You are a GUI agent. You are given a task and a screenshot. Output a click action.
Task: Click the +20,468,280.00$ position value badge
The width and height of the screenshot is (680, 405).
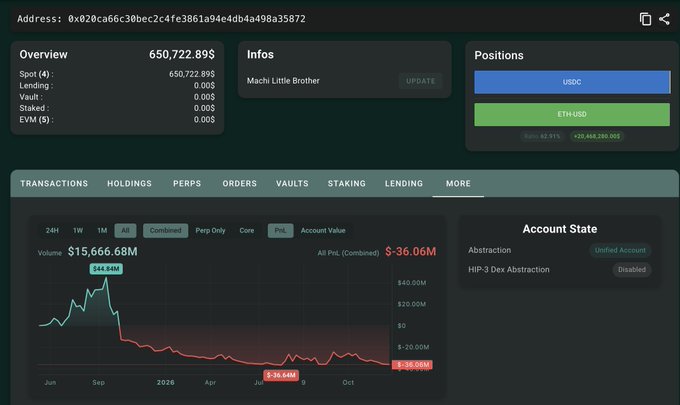pyautogui.click(x=597, y=136)
